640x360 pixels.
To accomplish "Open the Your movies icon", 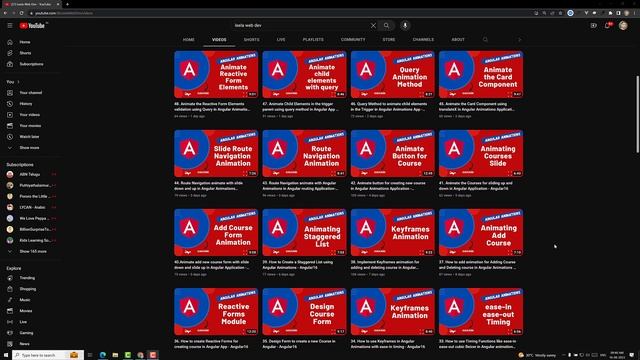I will click(x=10, y=126).
